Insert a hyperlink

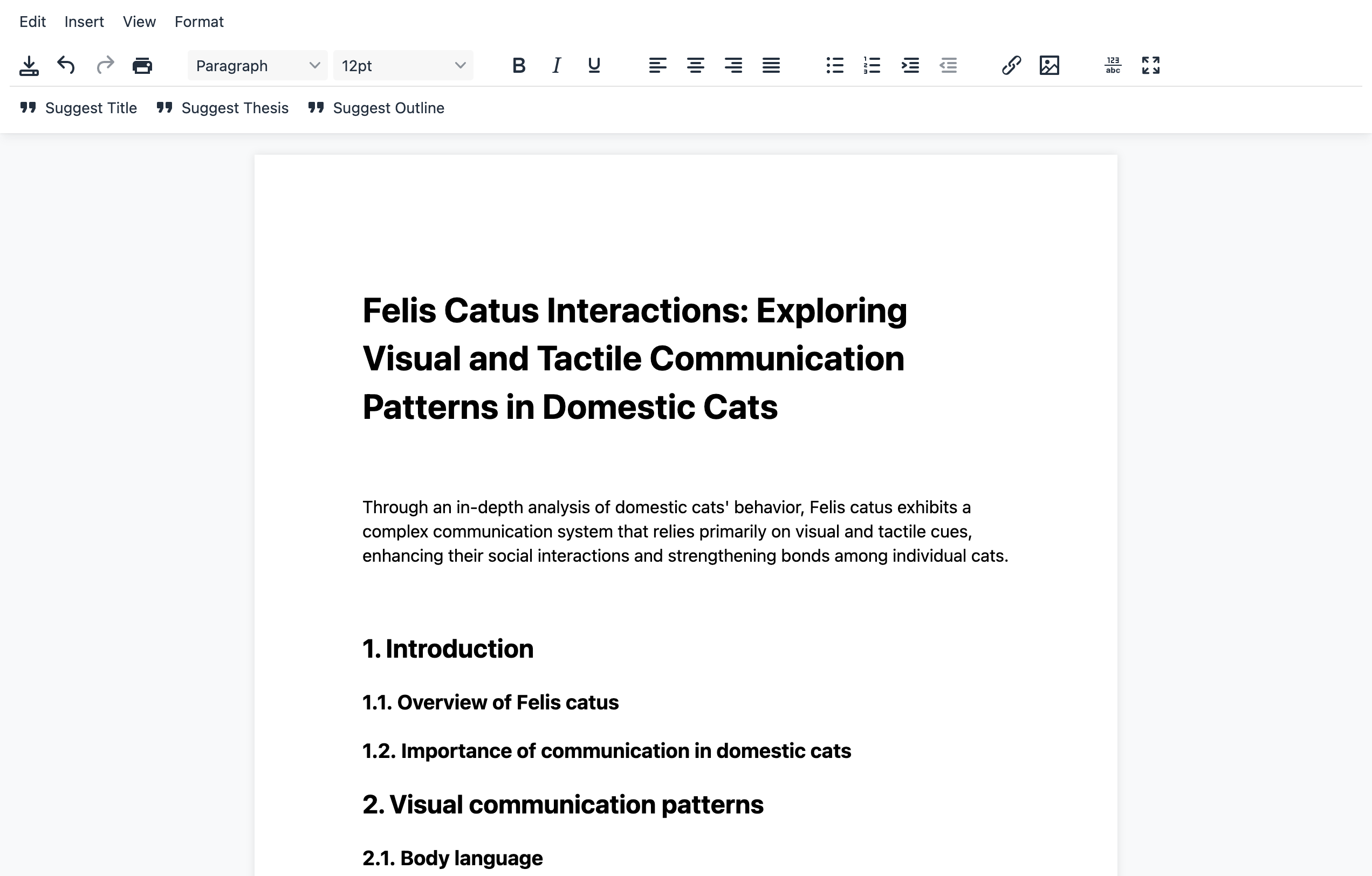[1011, 66]
